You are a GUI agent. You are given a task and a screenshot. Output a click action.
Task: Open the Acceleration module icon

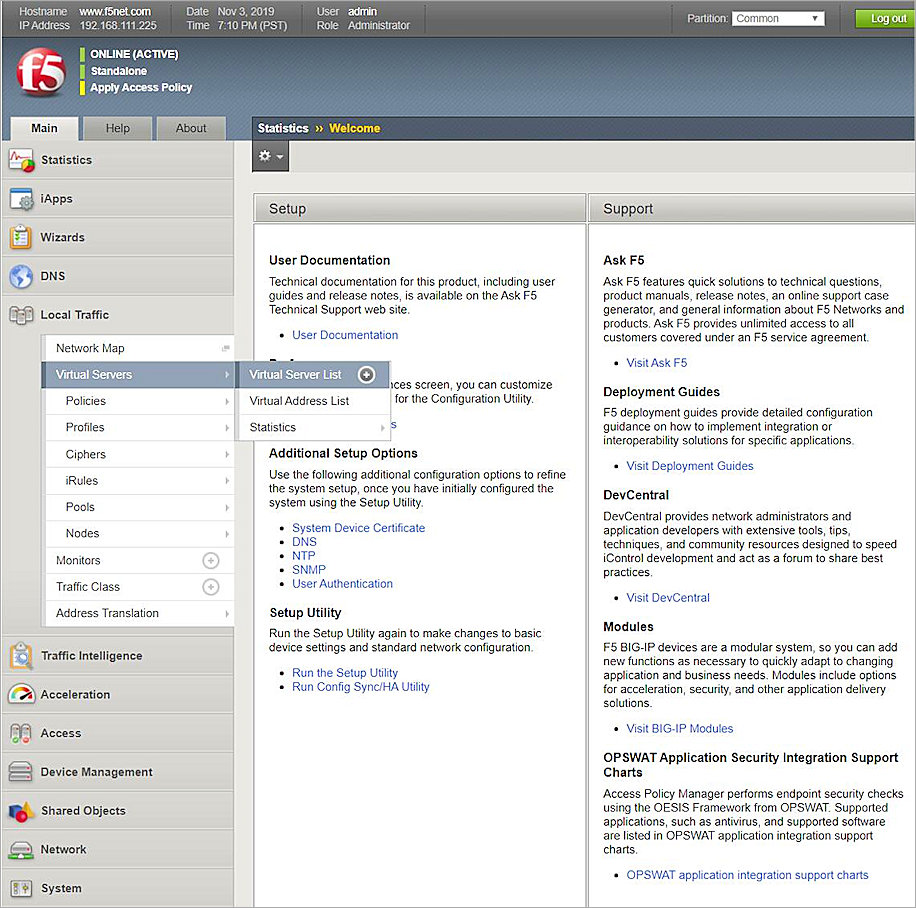84,694
